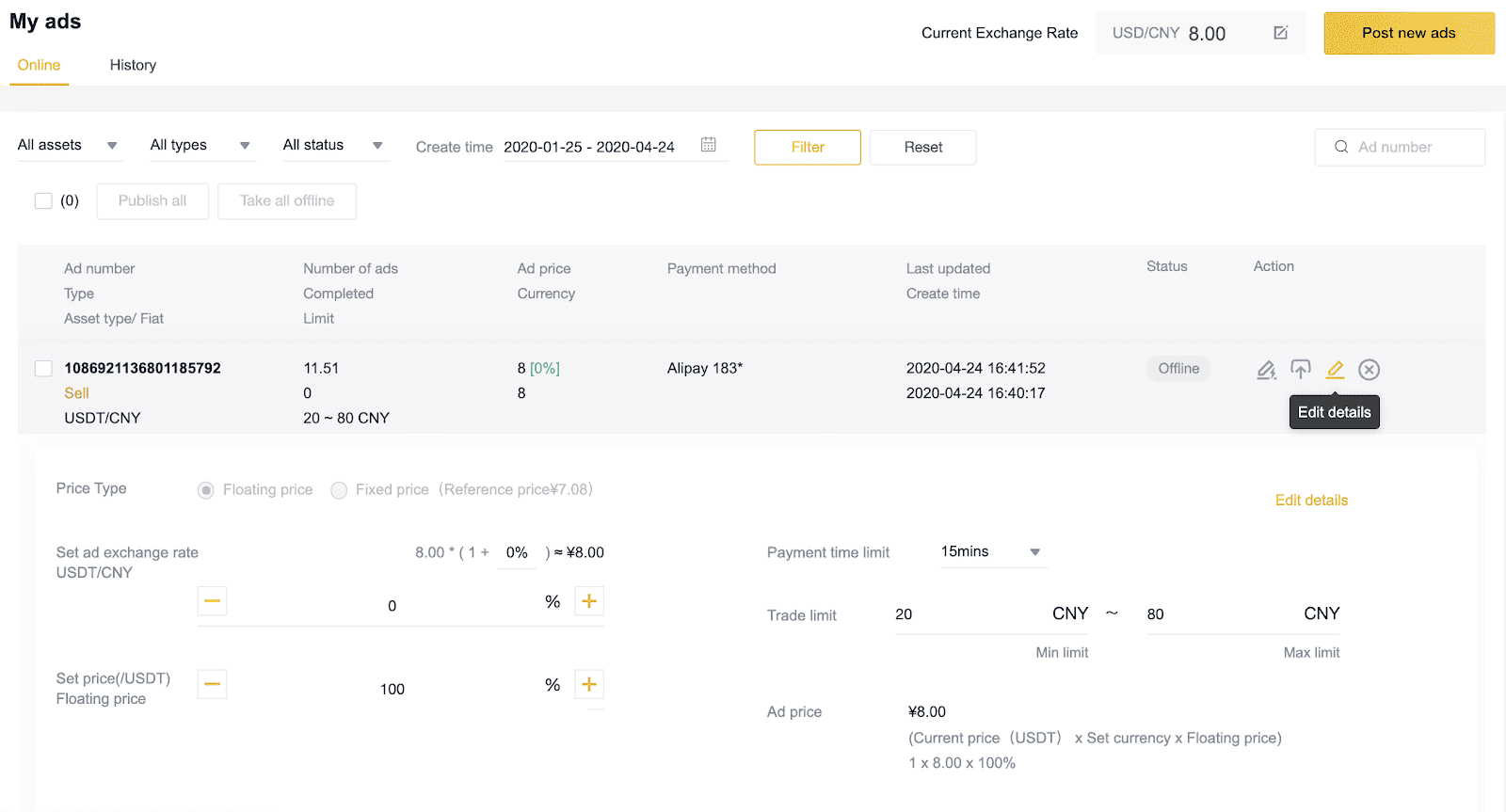1506x812 pixels.
Task: Click the quick edit pencil icon in Action
Action: point(1267,370)
